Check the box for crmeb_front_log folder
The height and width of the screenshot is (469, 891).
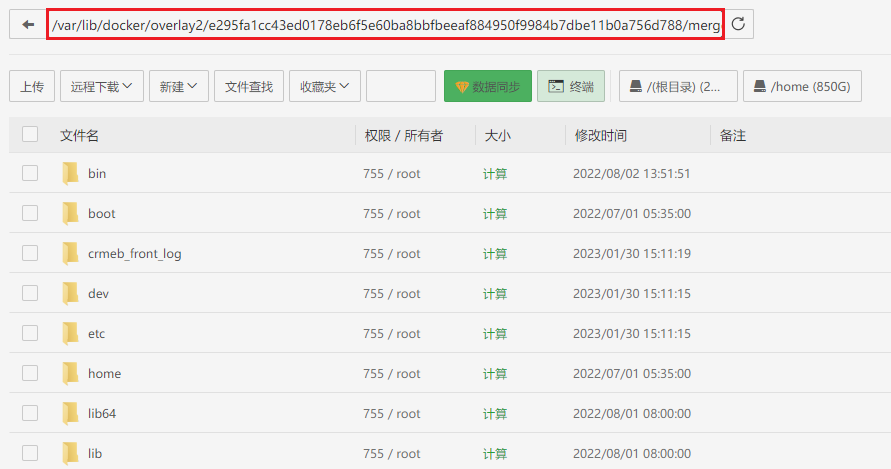coord(30,253)
